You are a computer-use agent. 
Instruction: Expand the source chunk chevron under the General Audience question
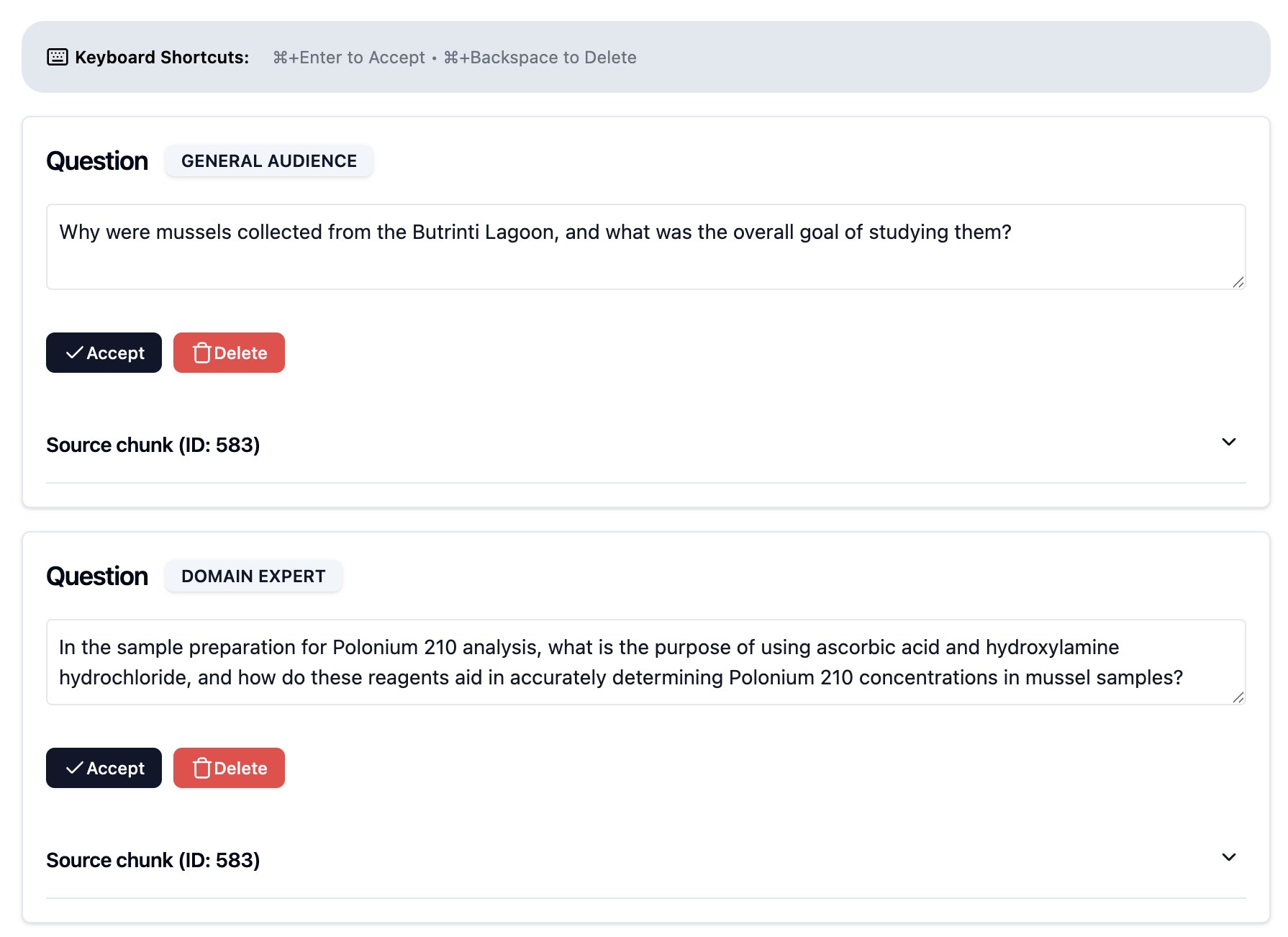(x=1228, y=443)
